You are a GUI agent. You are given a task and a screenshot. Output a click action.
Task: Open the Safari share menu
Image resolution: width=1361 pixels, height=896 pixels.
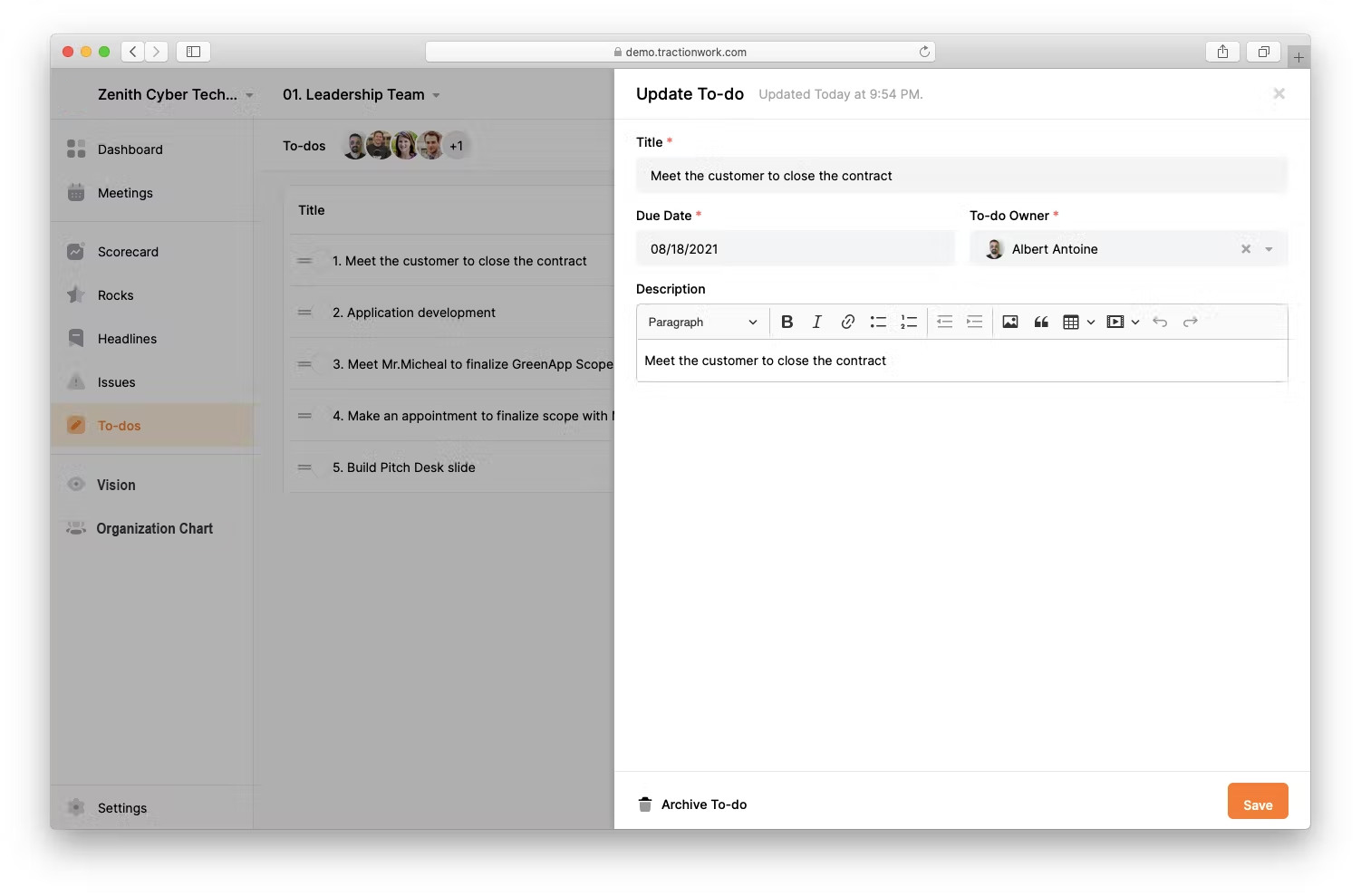tap(1223, 52)
